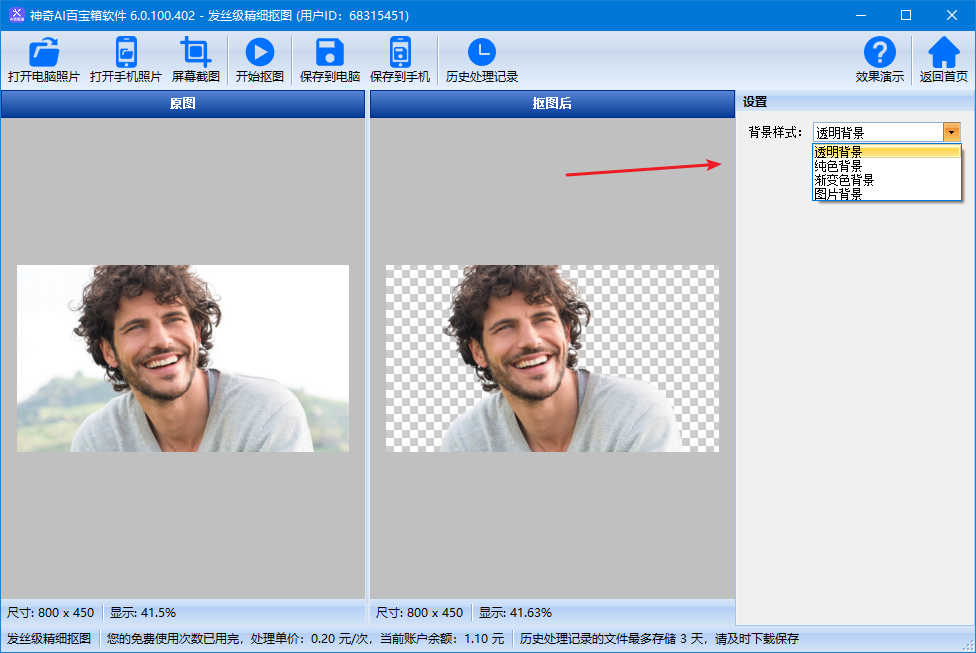This screenshot has width=976, height=653.
Task: Click the cutout result image preview
Action: [552, 358]
